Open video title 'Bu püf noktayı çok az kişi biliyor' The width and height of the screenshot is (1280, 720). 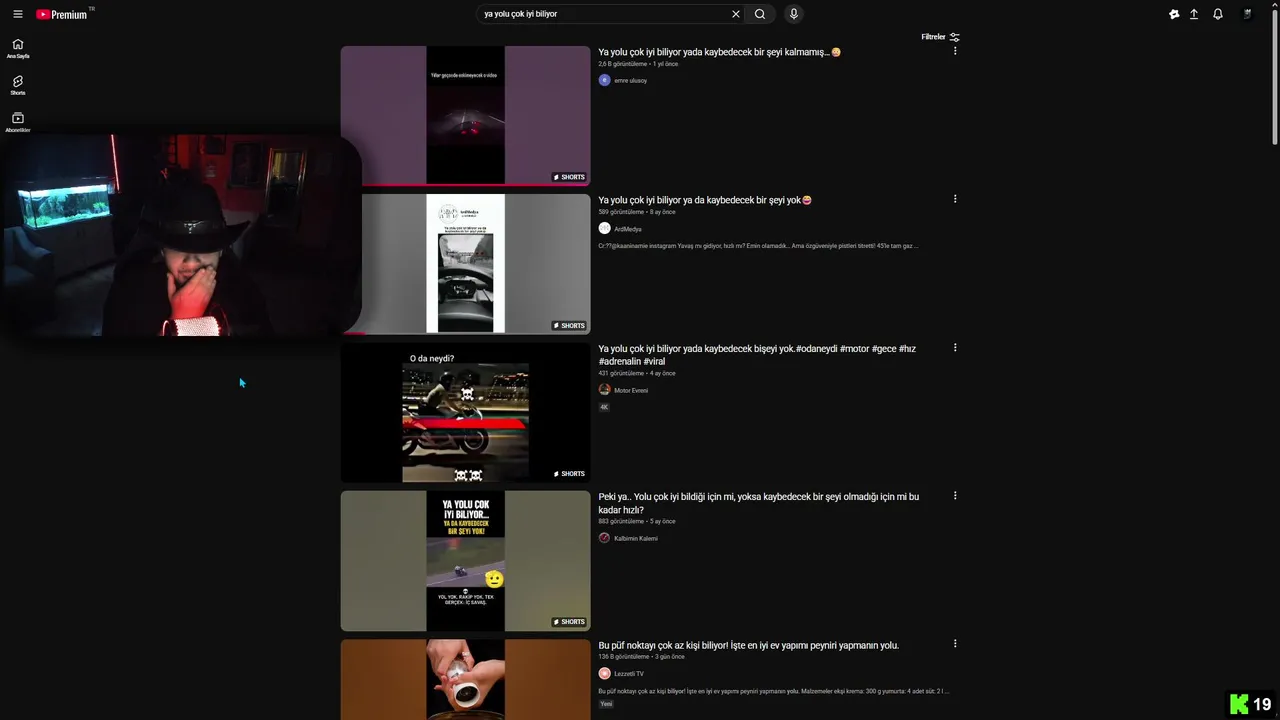[x=748, y=646]
